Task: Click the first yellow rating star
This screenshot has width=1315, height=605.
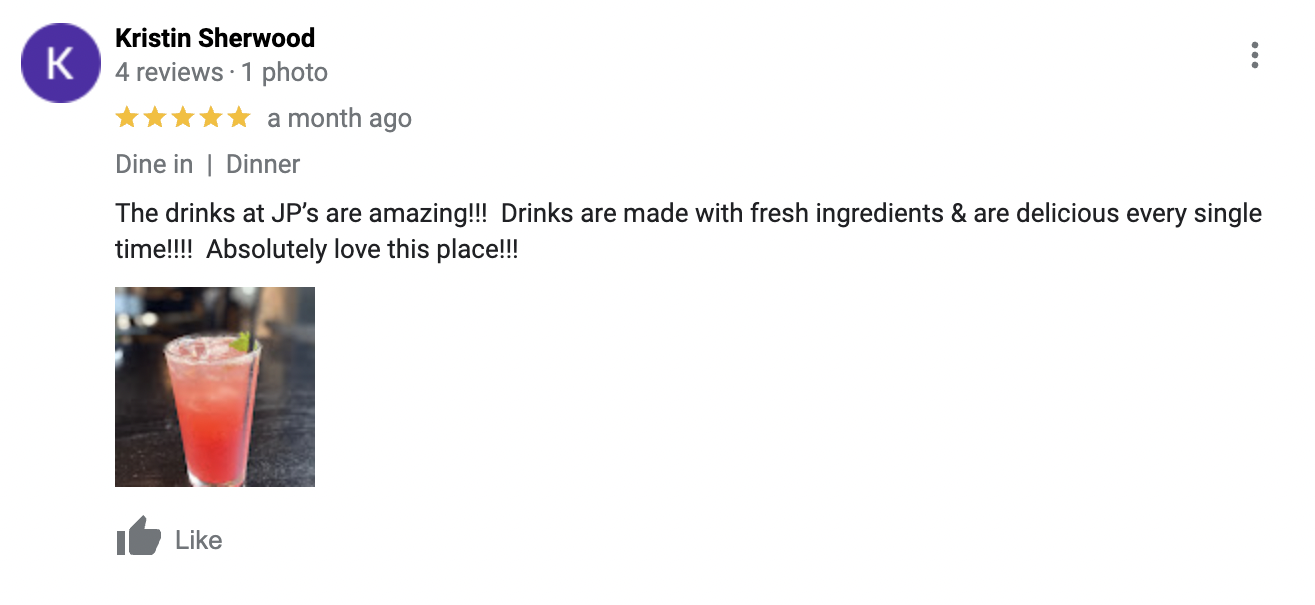Action: (x=126, y=118)
